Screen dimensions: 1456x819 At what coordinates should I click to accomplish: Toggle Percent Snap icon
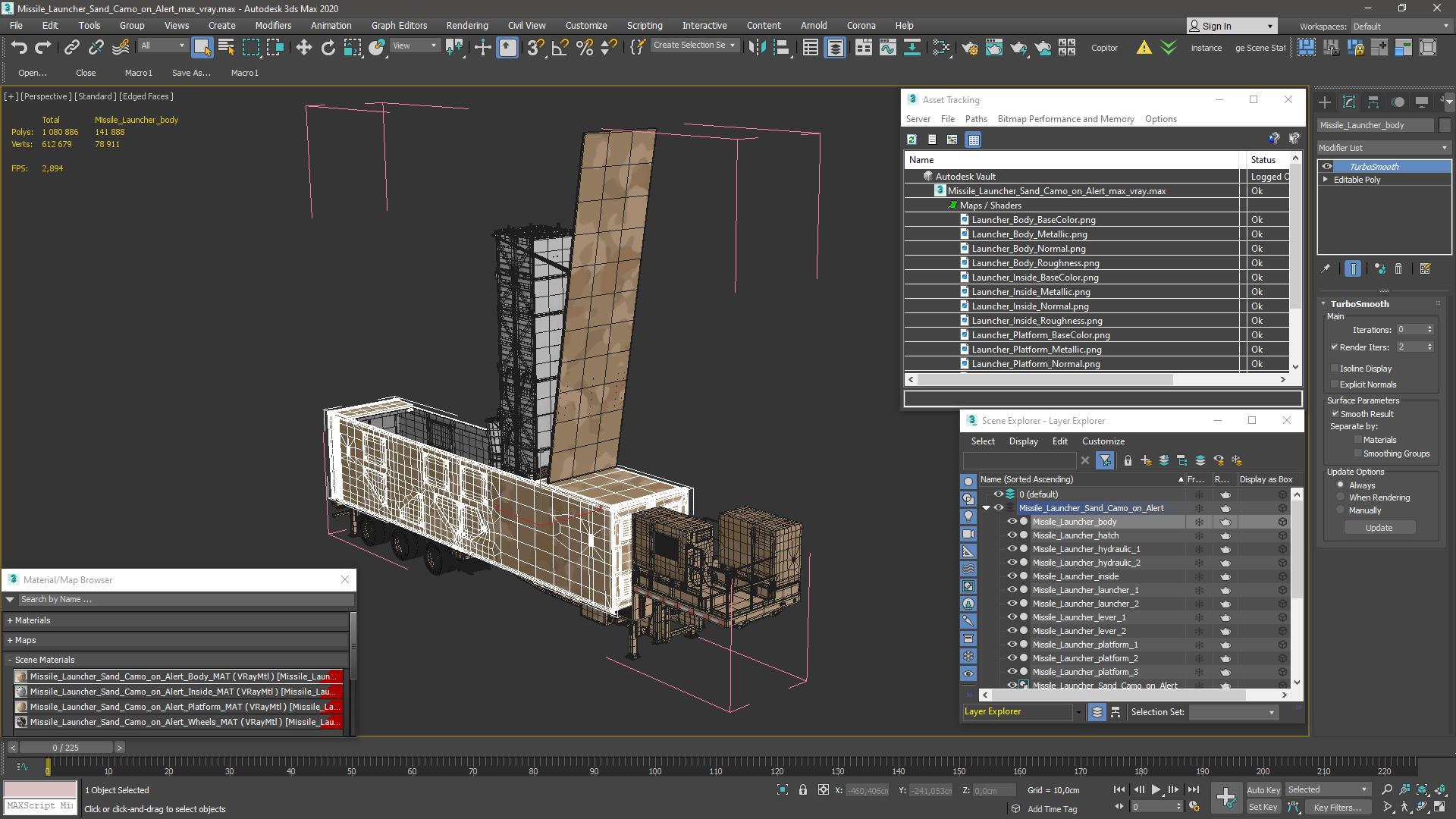(584, 48)
